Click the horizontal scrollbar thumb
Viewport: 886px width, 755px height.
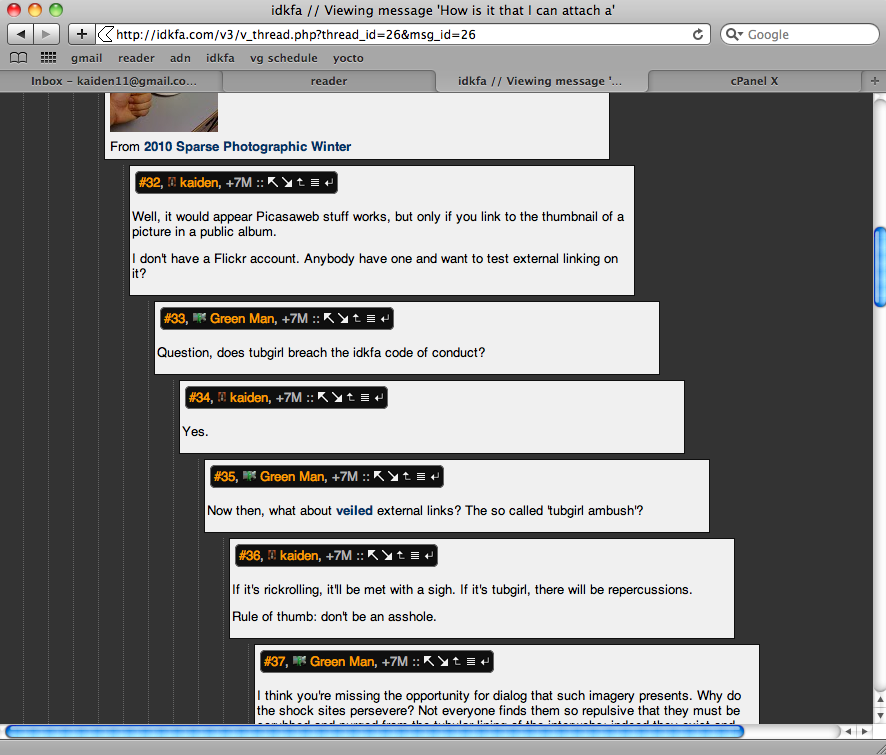click(x=374, y=731)
